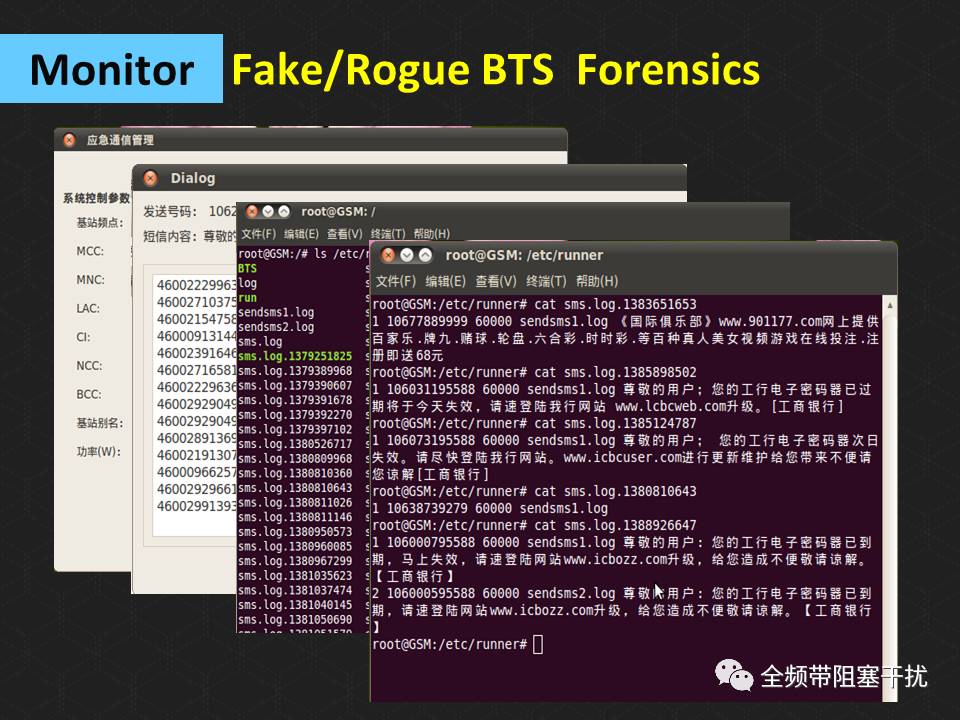This screenshot has width=960, height=720.
Task: Click the MNC: label in 应急通信管理 window
Action: click(x=91, y=280)
